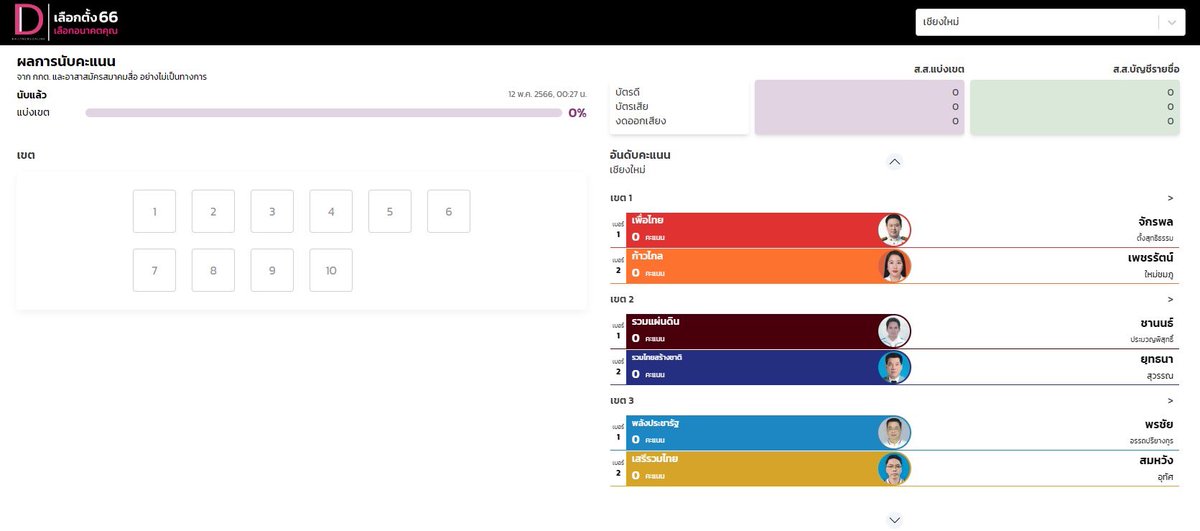Click the เขต 3 section label
Viewport: 1200px width, 531px height.
pyautogui.click(x=621, y=400)
